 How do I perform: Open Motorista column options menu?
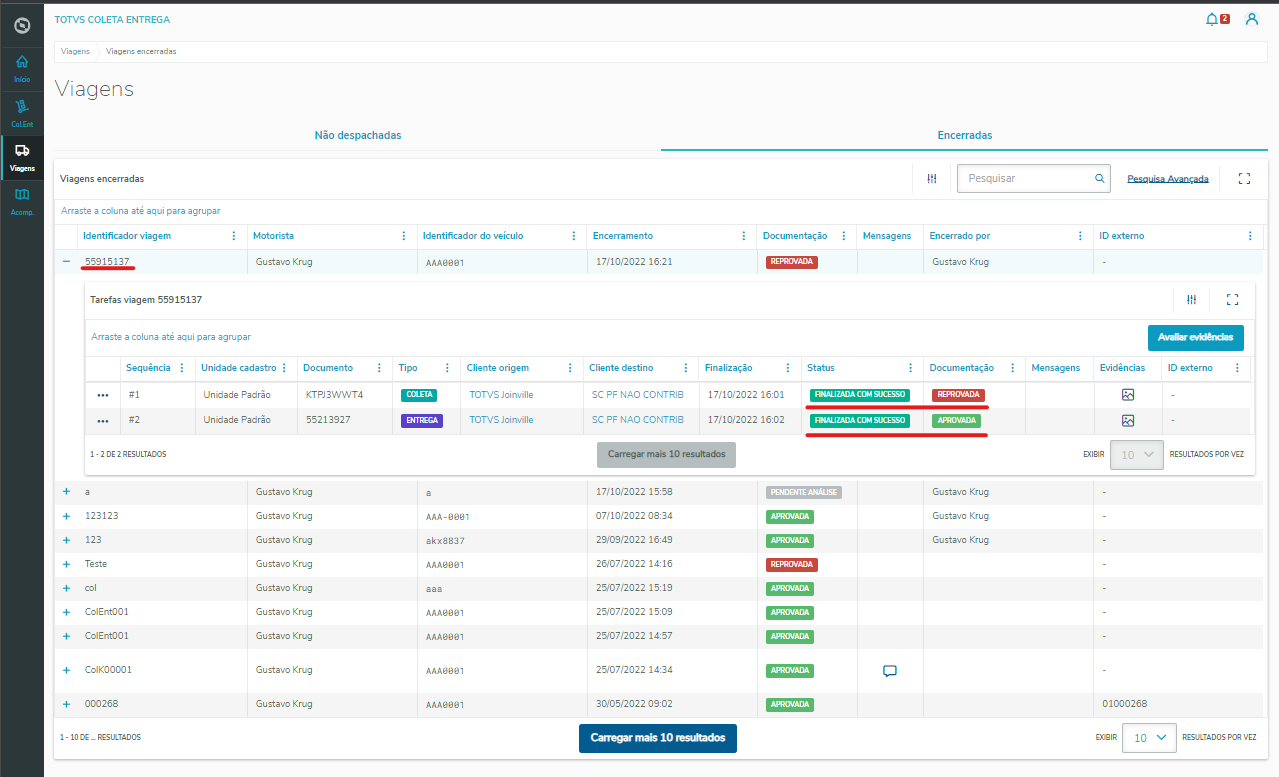coord(404,236)
